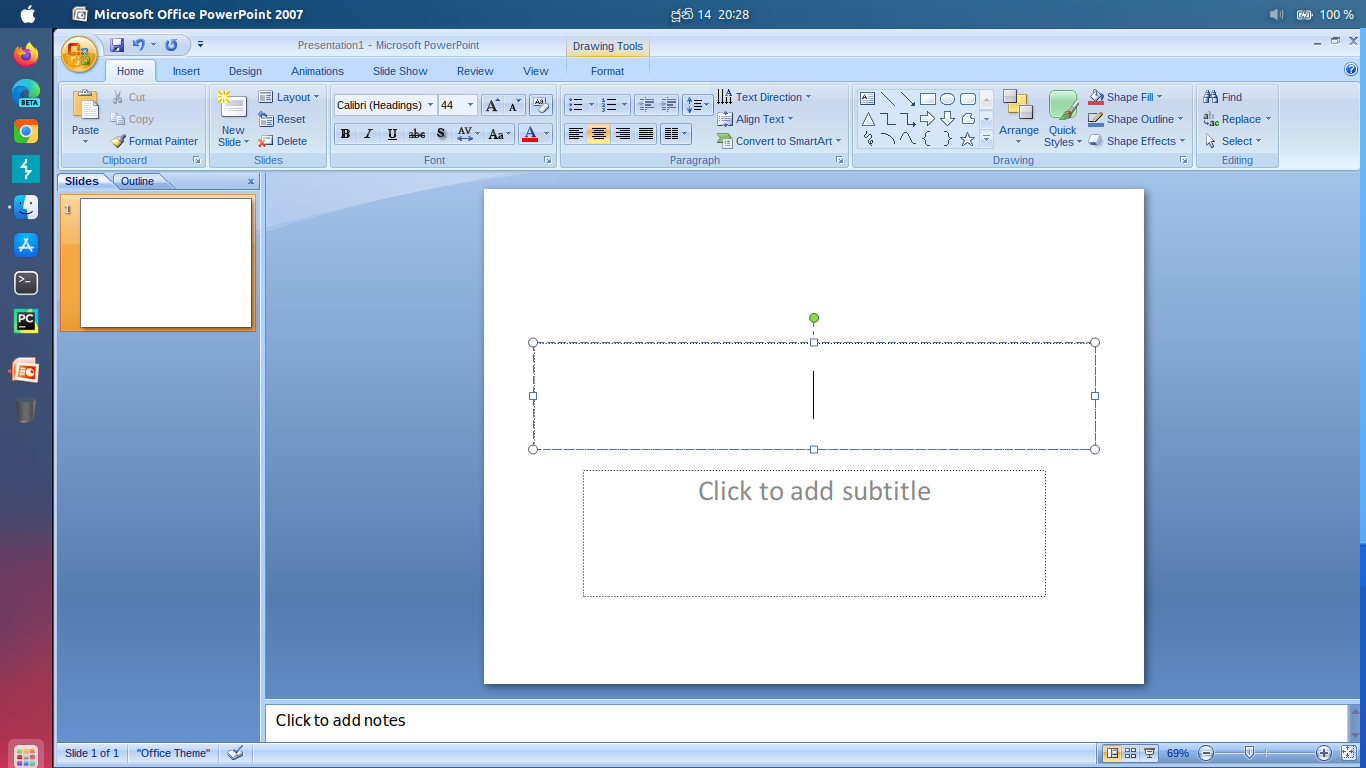Open Shape Effects dropdown

(1137, 141)
